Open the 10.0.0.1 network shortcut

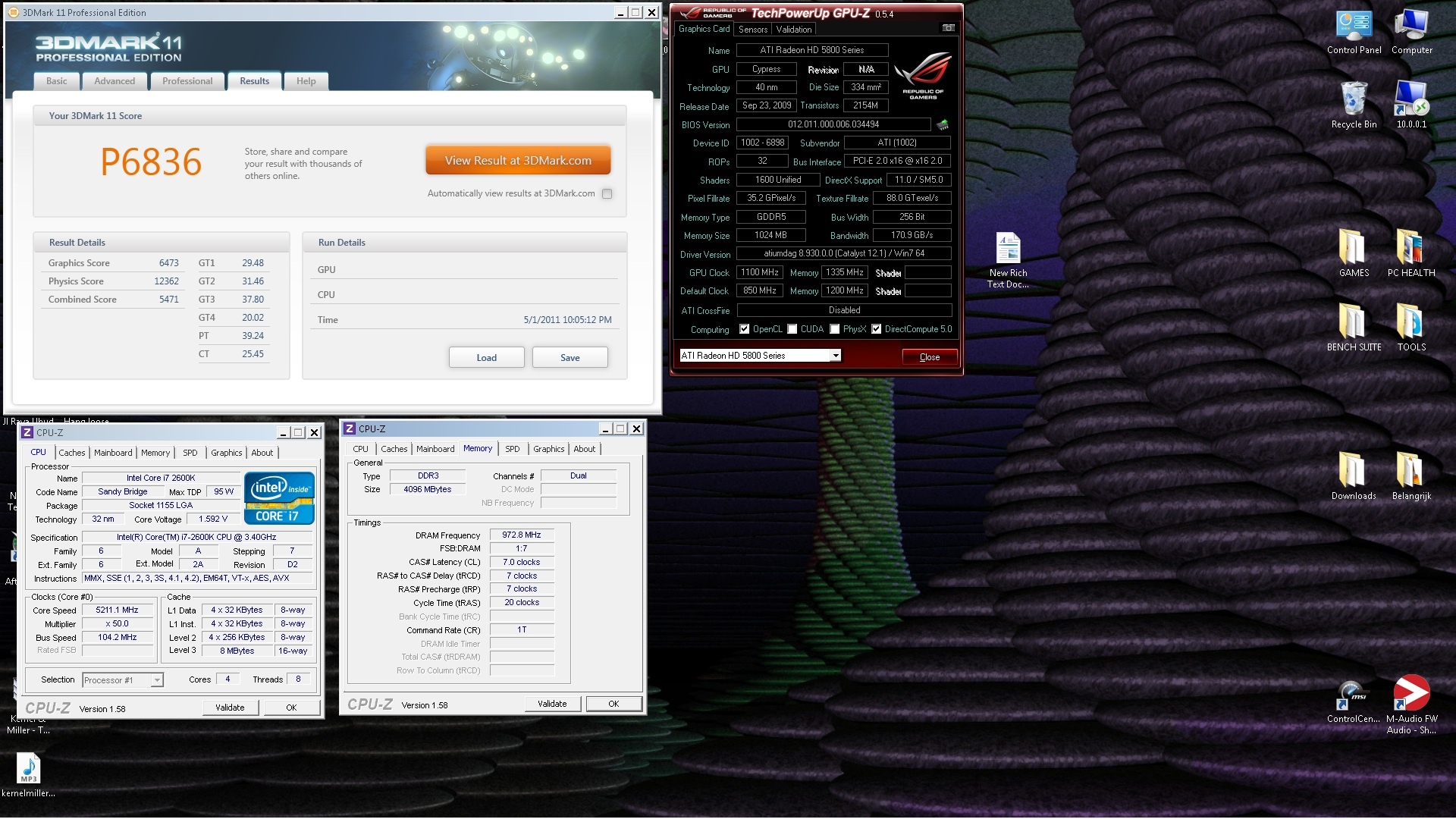(1411, 105)
